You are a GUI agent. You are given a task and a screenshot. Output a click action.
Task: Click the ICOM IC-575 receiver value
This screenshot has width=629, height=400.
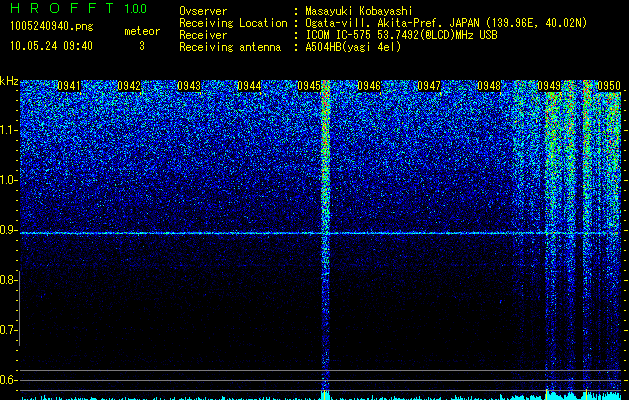[x=401, y=35]
